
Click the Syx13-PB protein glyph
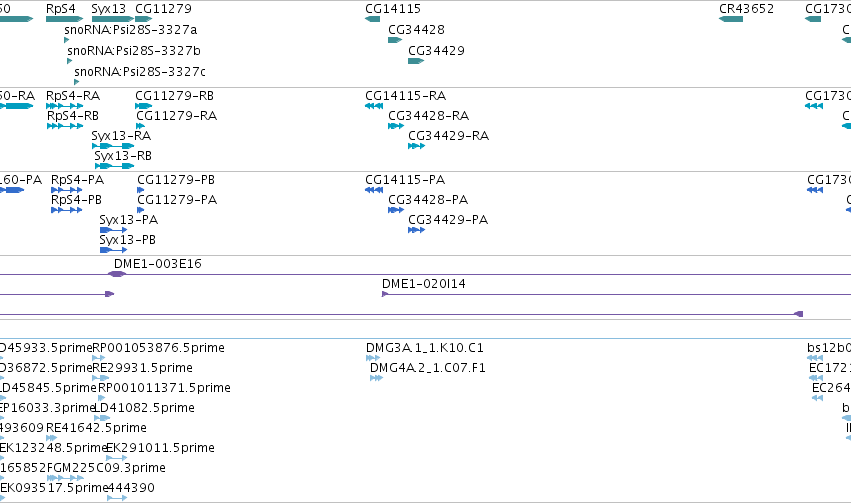[x=113, y=250]
